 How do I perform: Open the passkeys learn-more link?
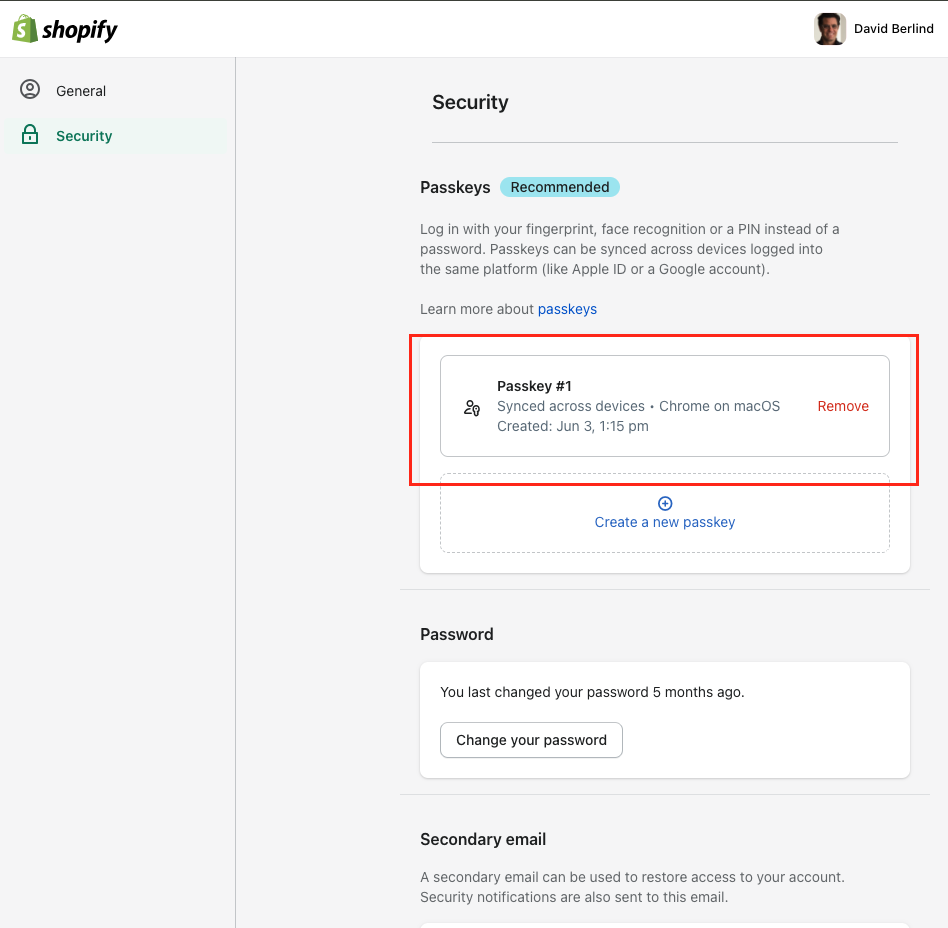[x=567, y=309]
